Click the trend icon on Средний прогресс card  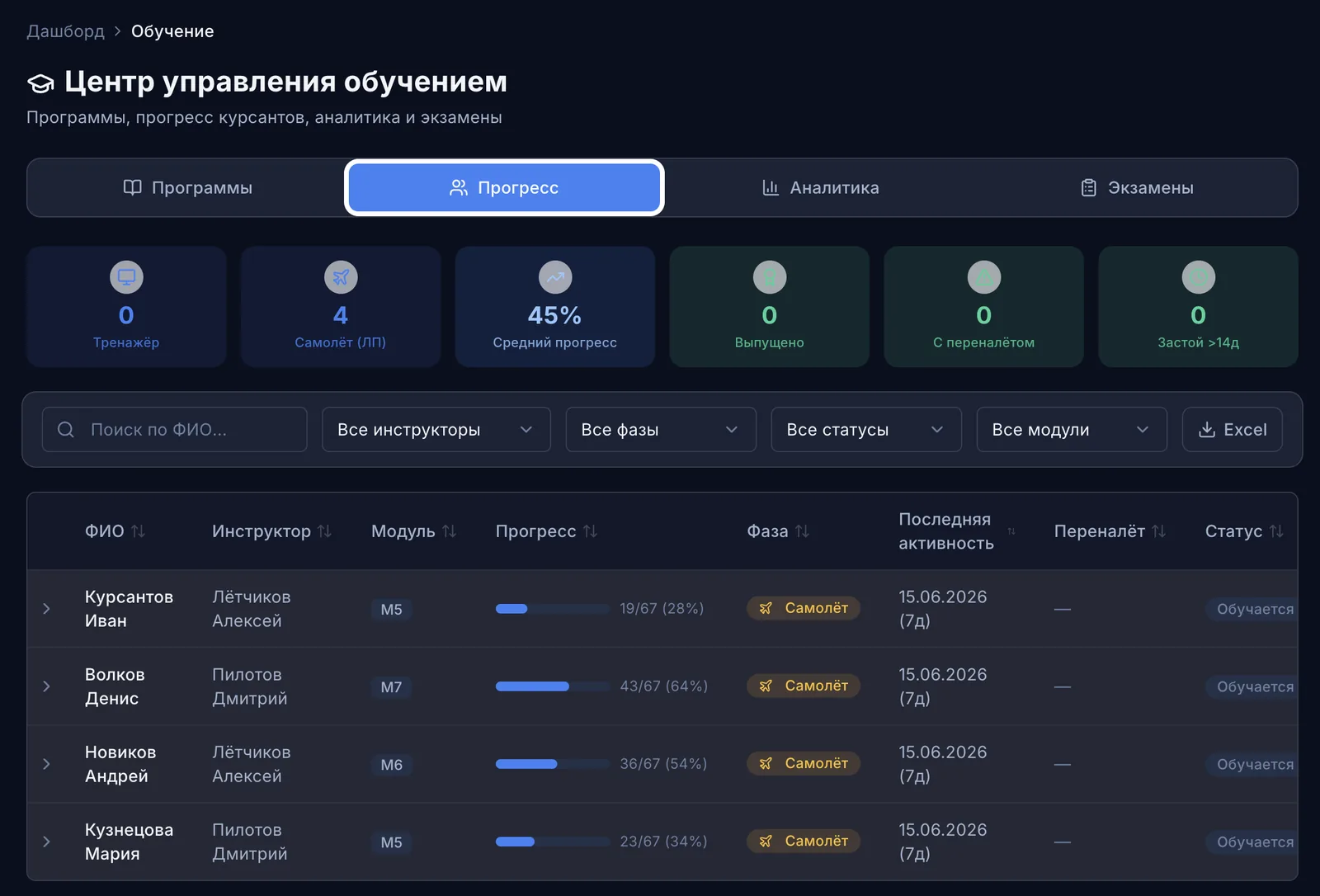555,277
